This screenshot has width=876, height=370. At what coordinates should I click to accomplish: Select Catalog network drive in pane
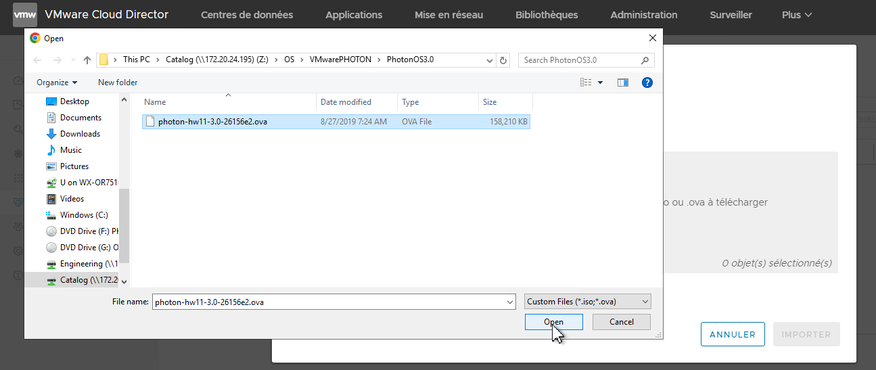pyautogui.click(x=81, y=280)
